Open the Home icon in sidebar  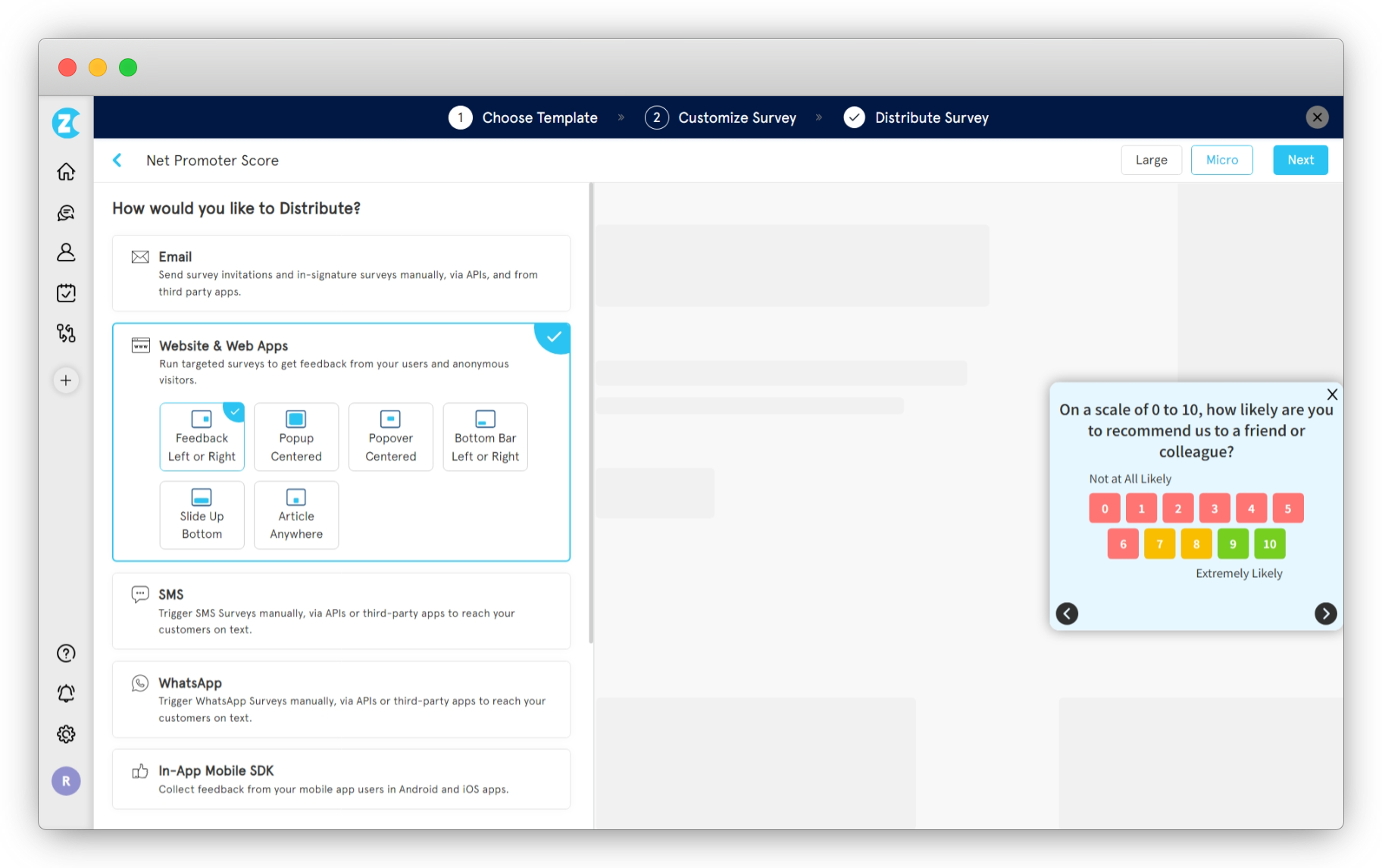pos(66,172)
